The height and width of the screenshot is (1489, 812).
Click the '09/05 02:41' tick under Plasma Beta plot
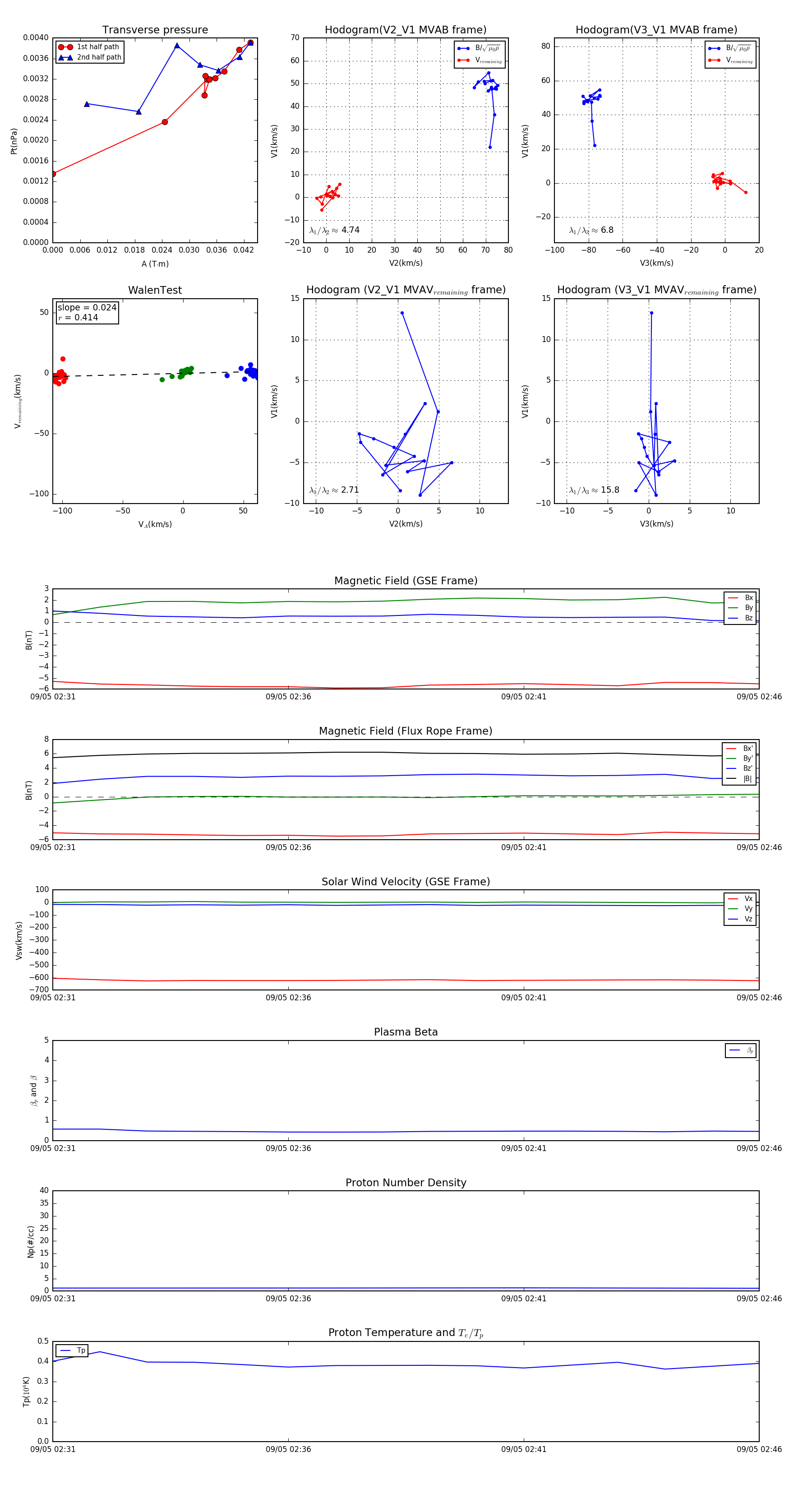524,1148
